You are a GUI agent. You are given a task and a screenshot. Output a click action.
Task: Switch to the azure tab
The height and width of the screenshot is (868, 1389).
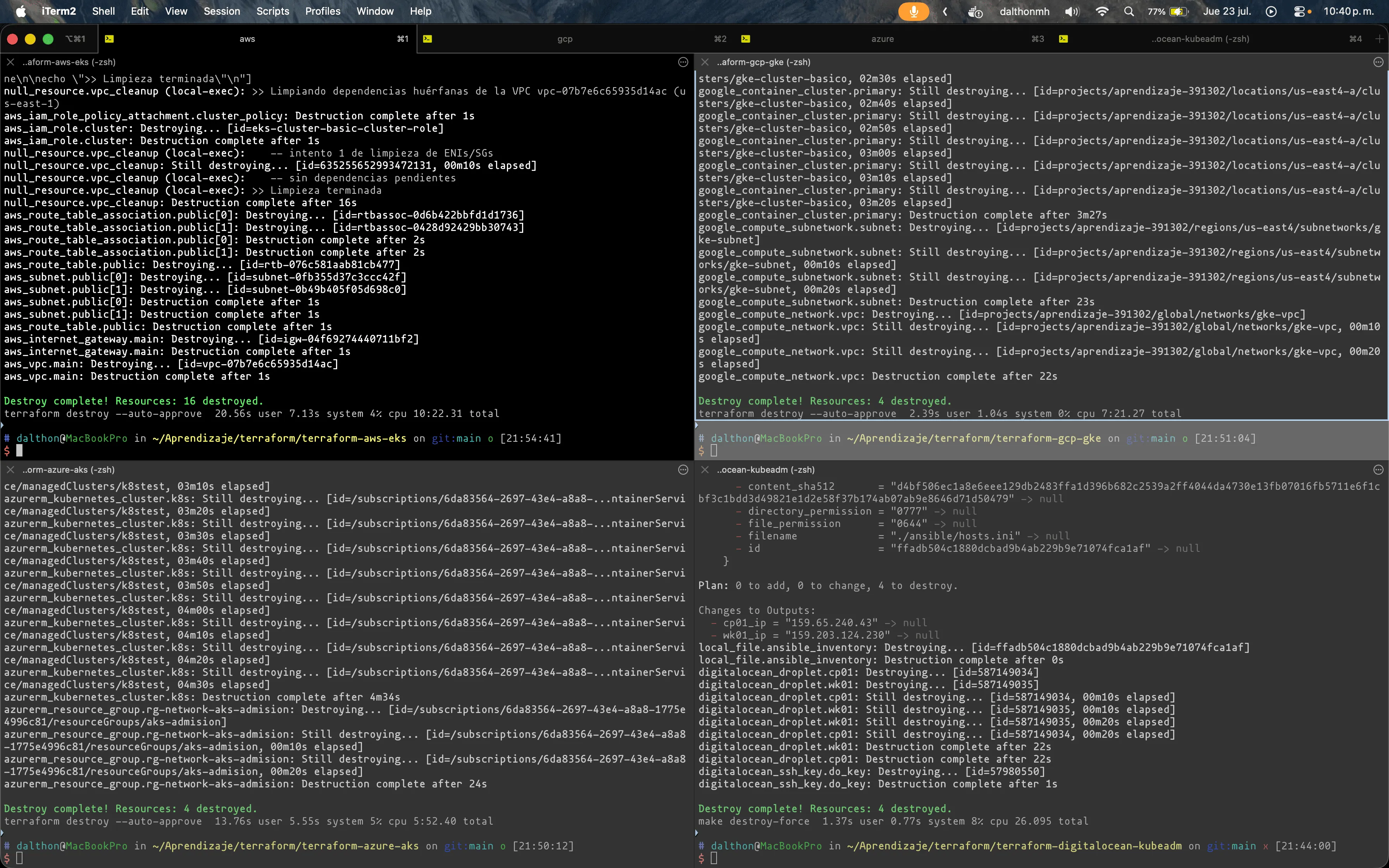(882, 39)
